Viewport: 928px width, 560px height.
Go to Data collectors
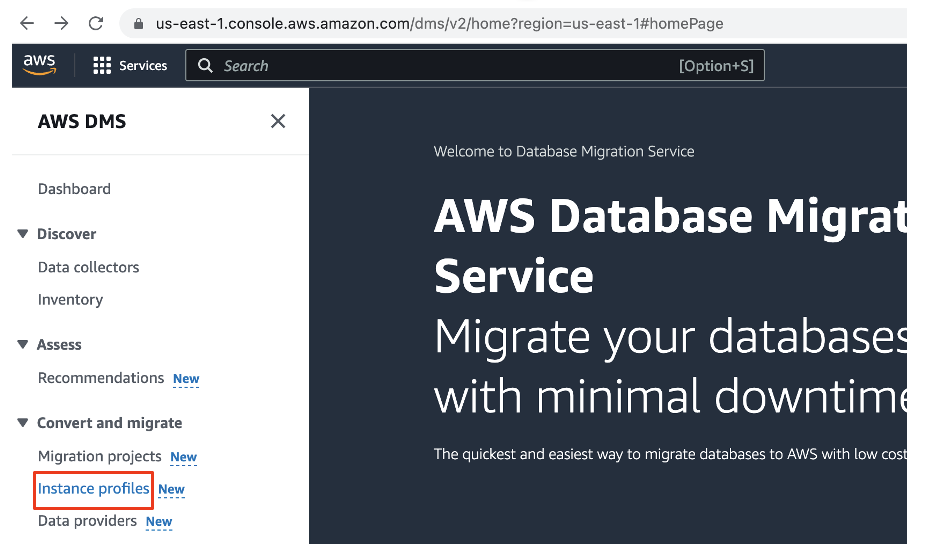(x=88, y=267)
